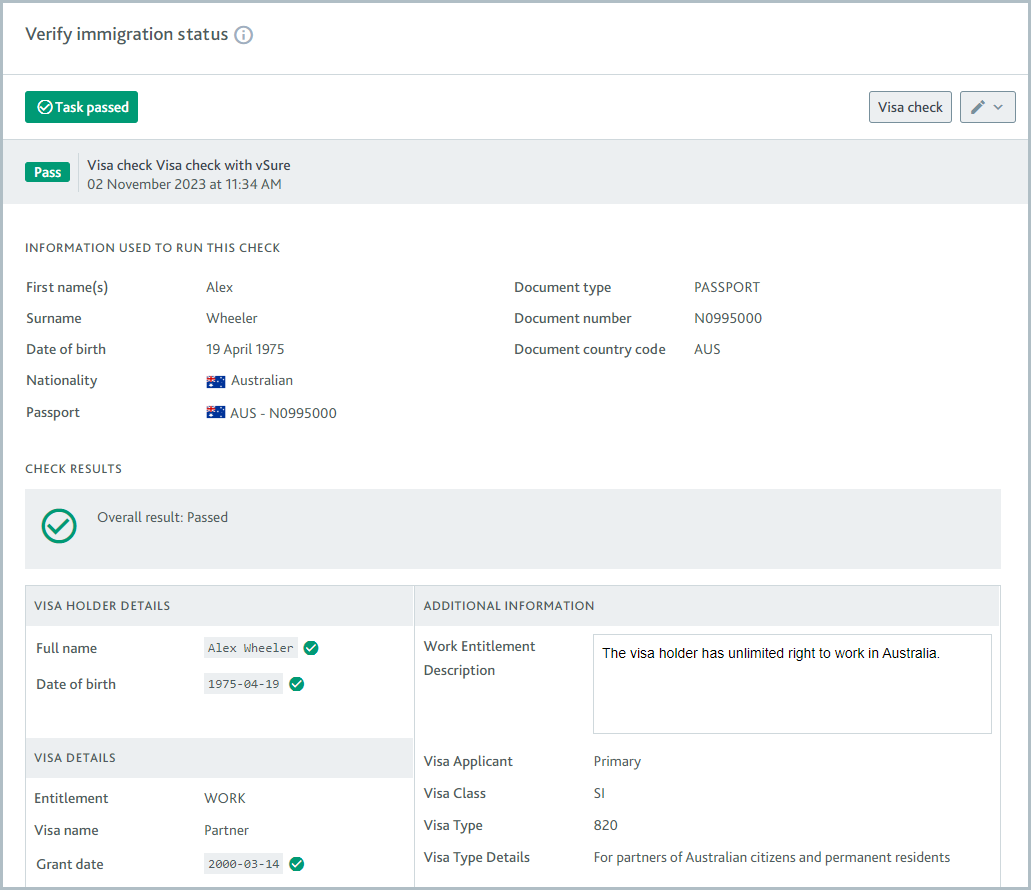Image resolution: width=1031 pixels, height=890 pixels.
Task: Click the Australian flag beside Nationality
Action: (x=214, y=380)
